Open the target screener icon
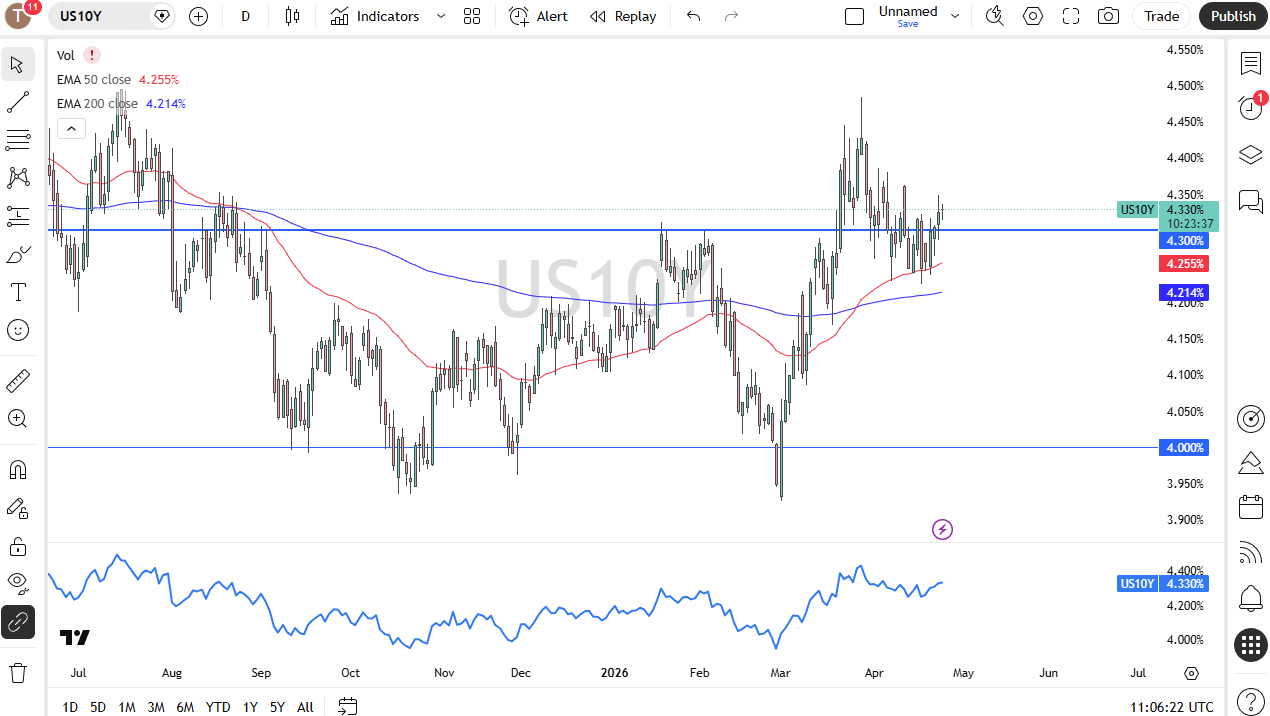The height and width of the screenshot is (716, 1270). tap(1250, 418)
